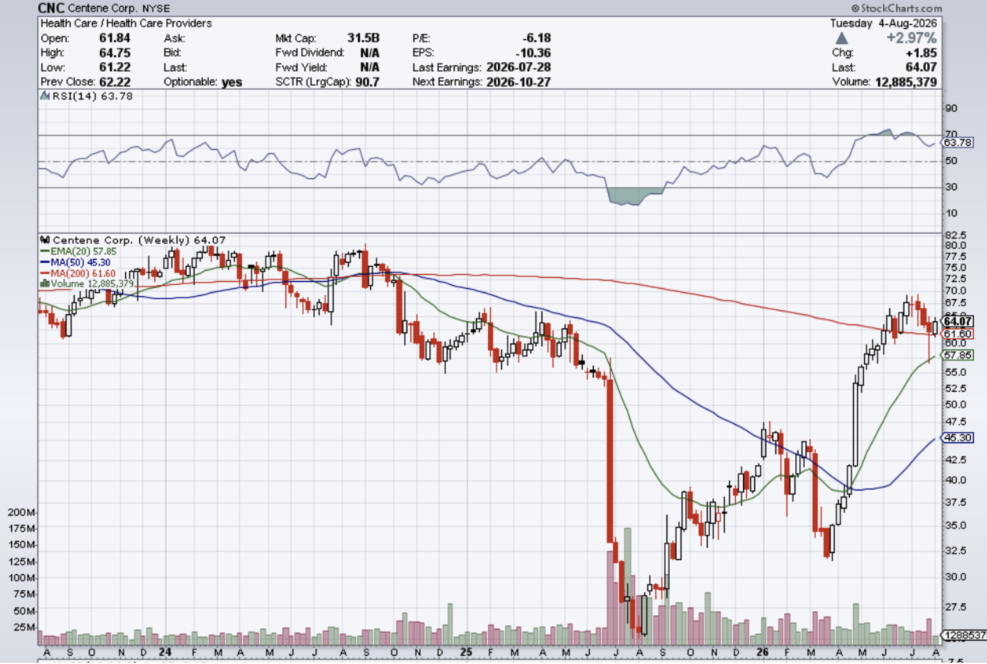987x664 pixels.
Task: Click the 27.5 price axis label
Action: coord(955,607)
